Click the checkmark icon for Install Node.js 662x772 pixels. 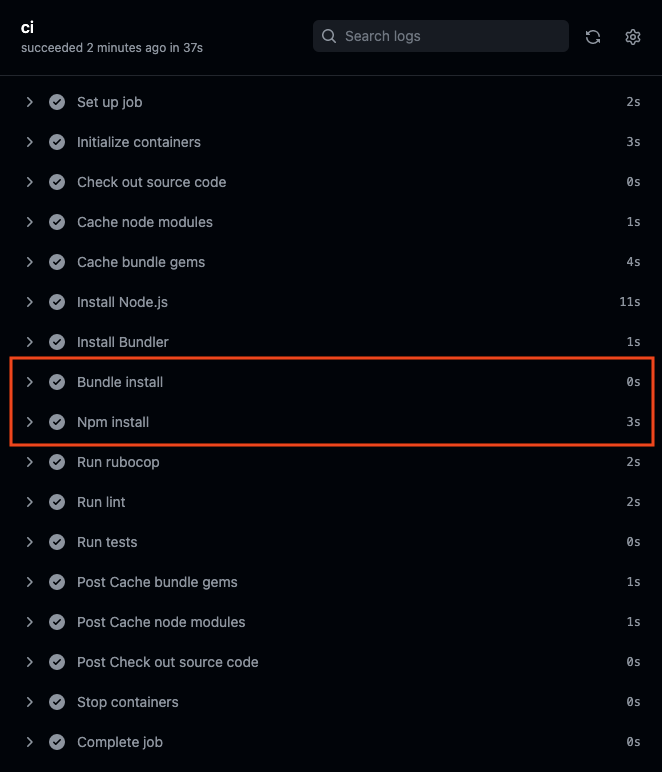57,302
